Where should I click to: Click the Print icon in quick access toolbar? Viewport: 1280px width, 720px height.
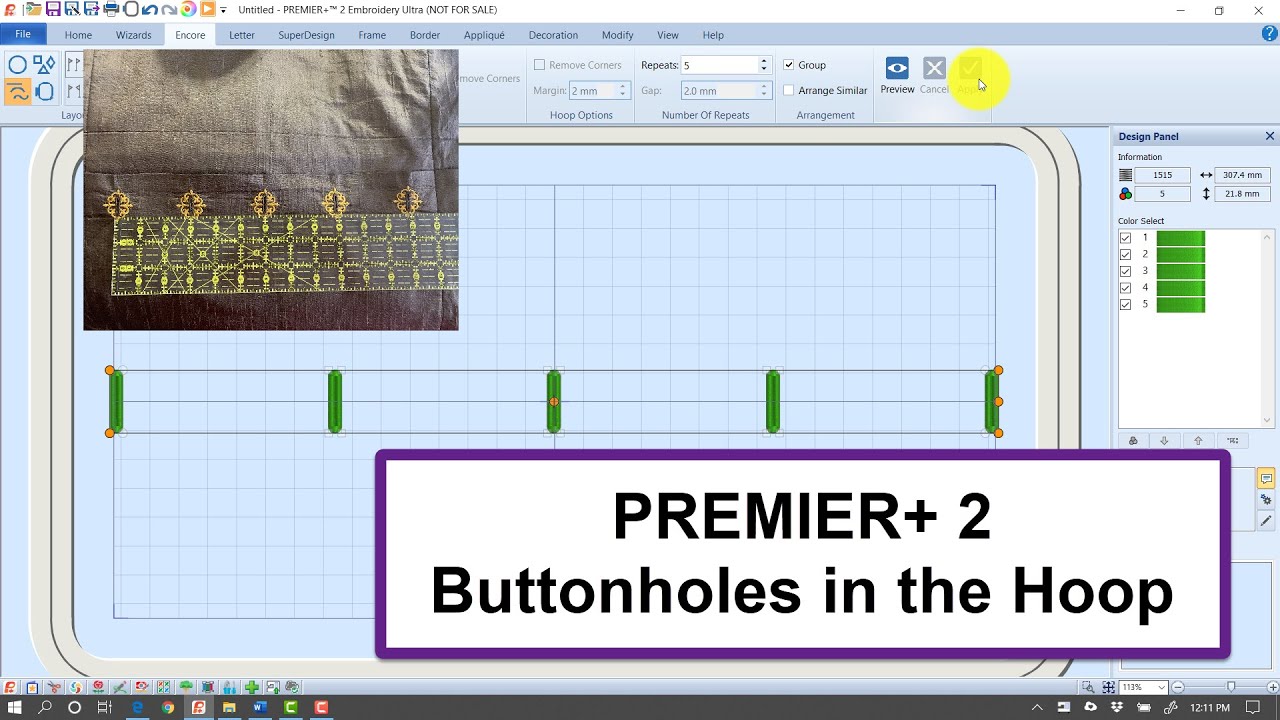111,9
